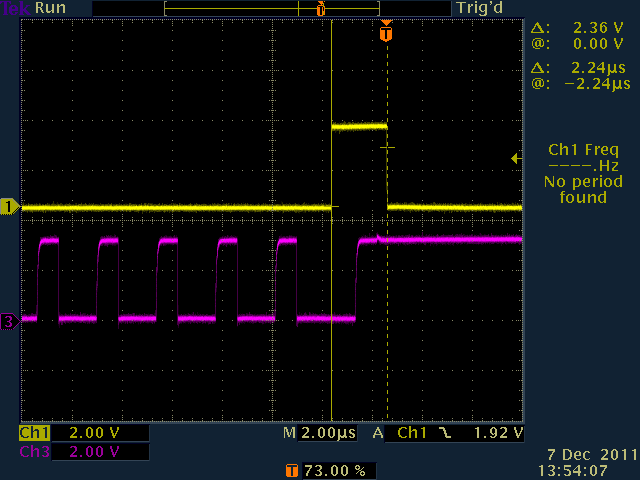Click the record length overview bar

tap(272, 8)
